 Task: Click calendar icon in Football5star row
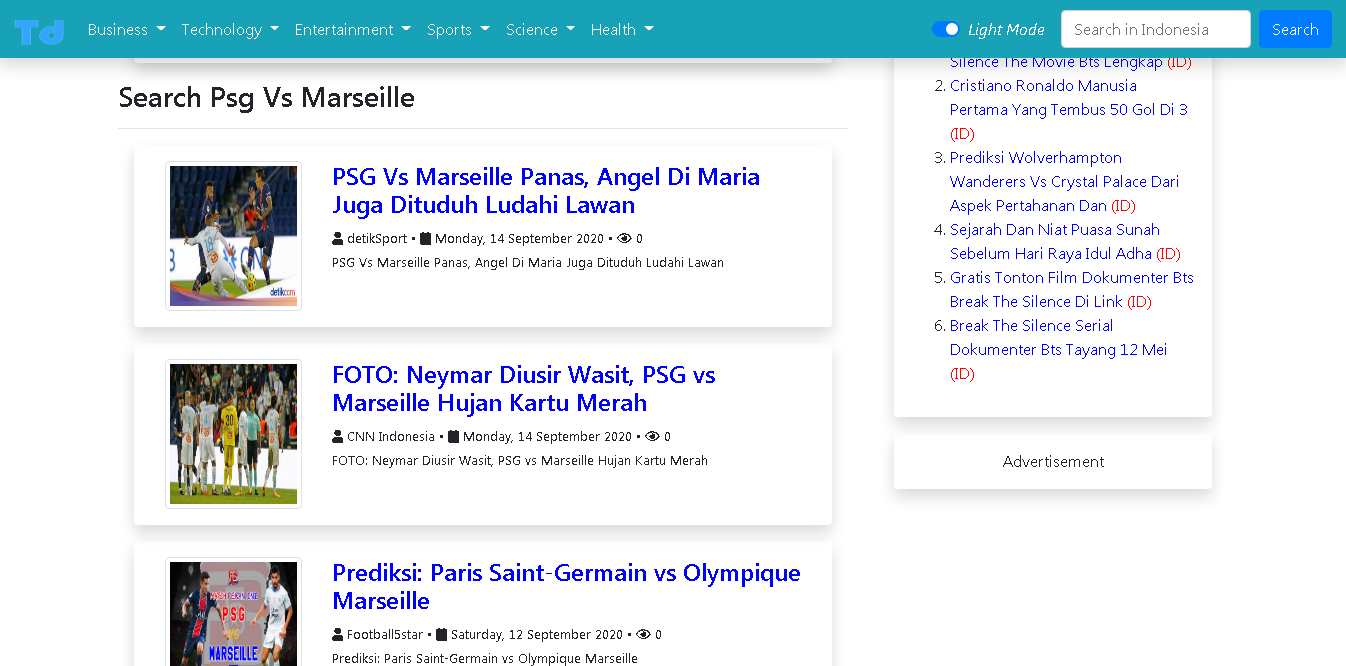click(x=441, y=635)
